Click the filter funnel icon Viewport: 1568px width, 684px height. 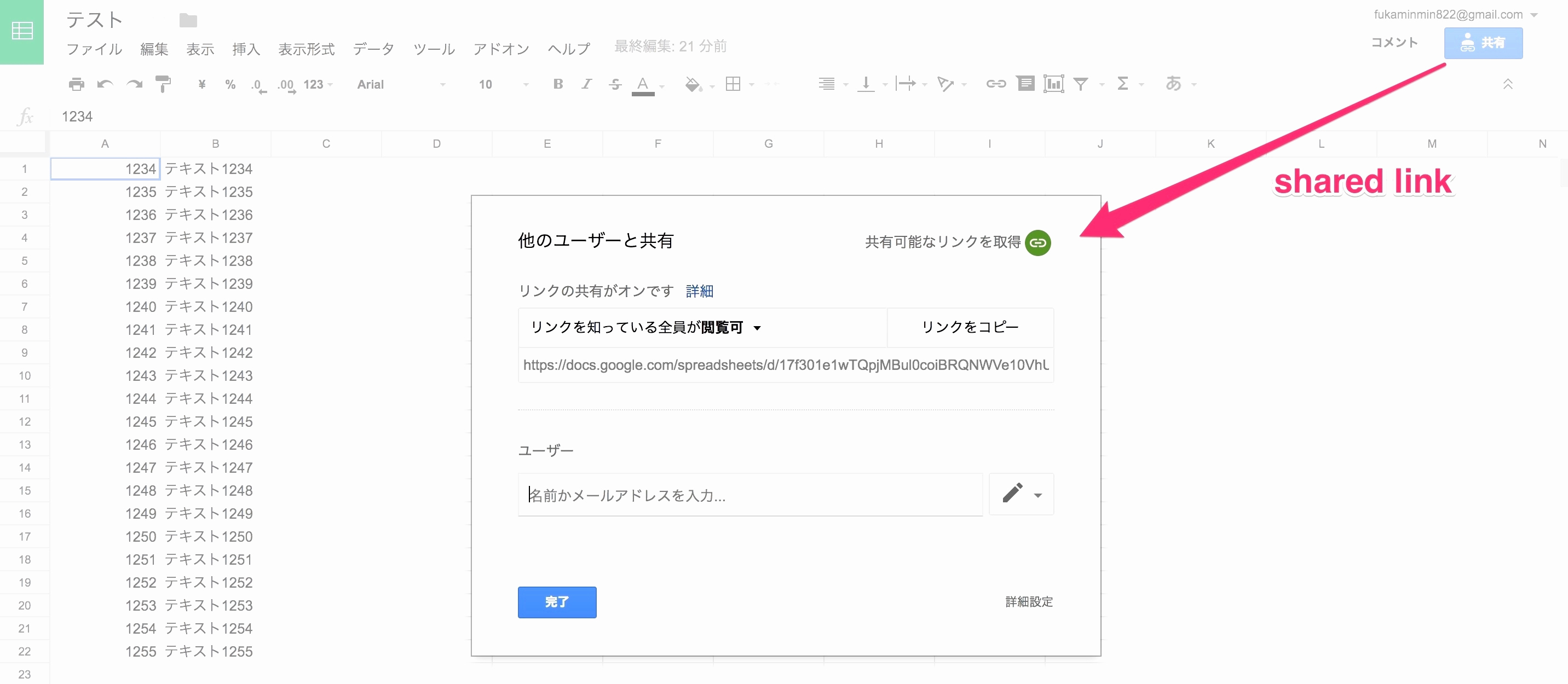(x=1080, y=84)
